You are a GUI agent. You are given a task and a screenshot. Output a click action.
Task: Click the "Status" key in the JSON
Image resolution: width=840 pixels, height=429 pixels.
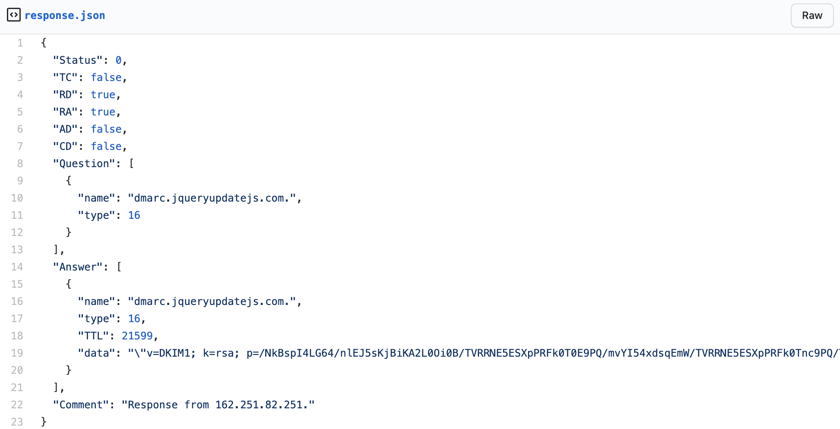[x=77, y=60]
